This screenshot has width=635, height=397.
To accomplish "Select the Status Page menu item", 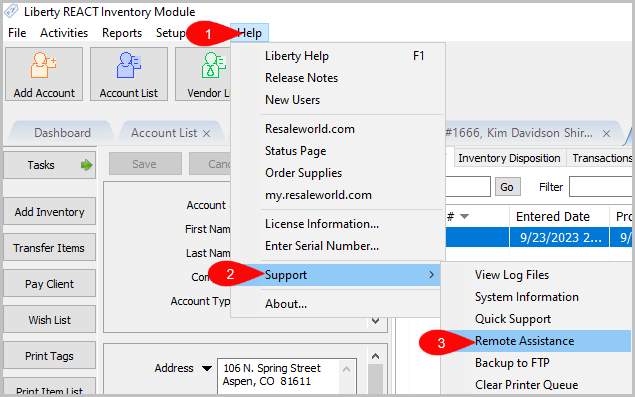I will coord(338,151).
